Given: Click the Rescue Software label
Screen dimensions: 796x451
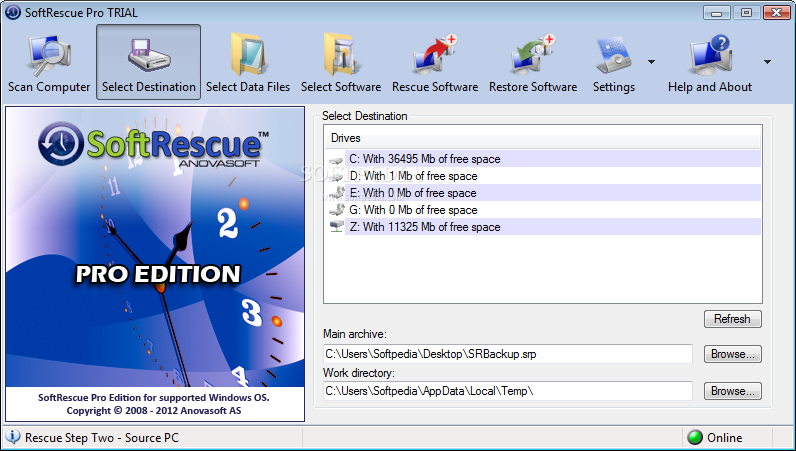Looking at the screenshot, I should [x=435, y=87].
